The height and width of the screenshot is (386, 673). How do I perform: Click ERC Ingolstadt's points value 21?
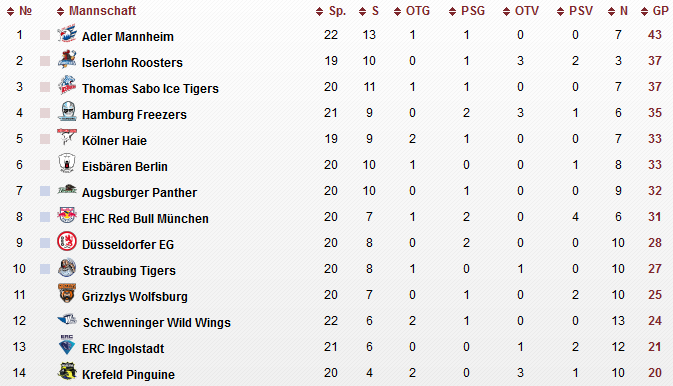655,346
